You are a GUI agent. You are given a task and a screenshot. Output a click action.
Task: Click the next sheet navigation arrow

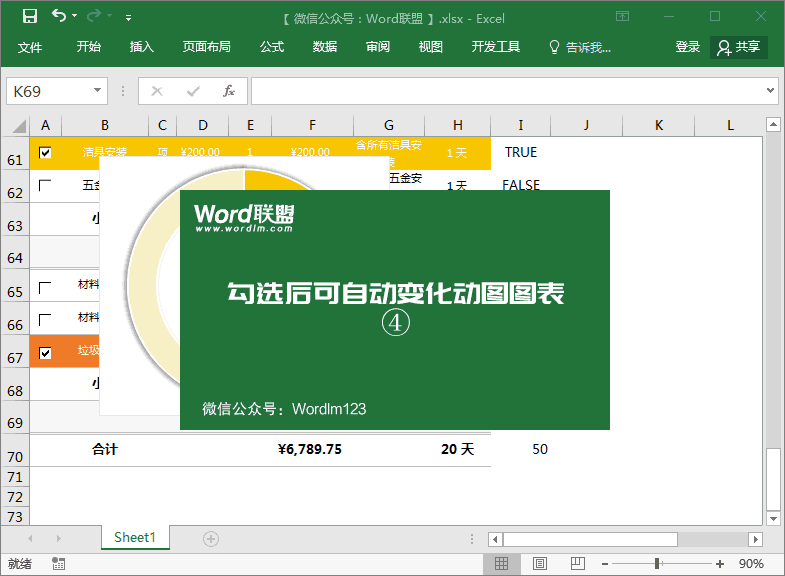(59, 538)
